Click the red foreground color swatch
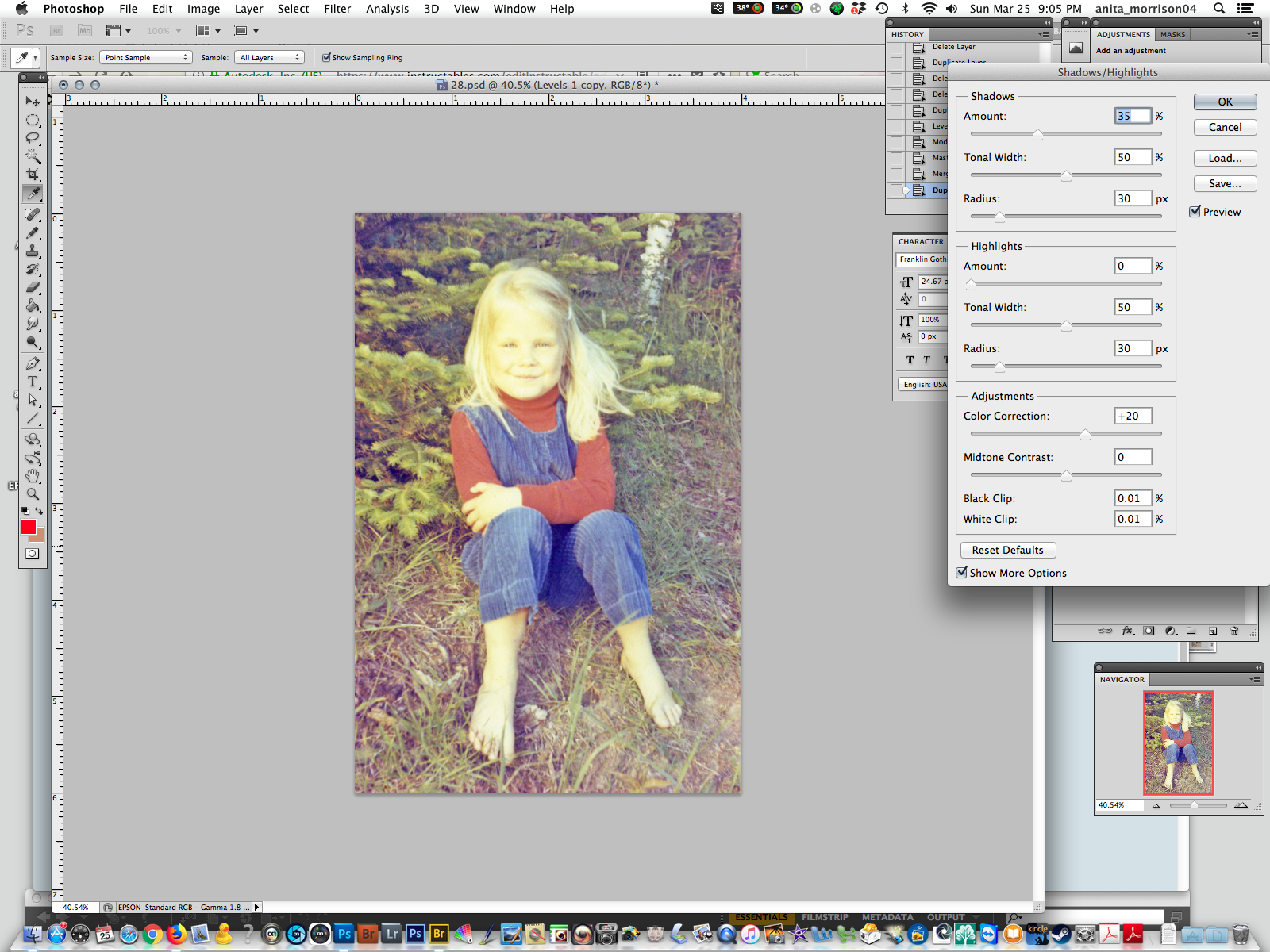This screenshot has width=1270, height=952. [28, 526]
